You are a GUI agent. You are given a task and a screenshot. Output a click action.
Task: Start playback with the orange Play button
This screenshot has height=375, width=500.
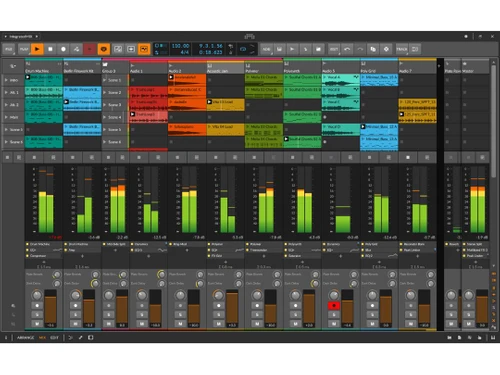point(37,49)
